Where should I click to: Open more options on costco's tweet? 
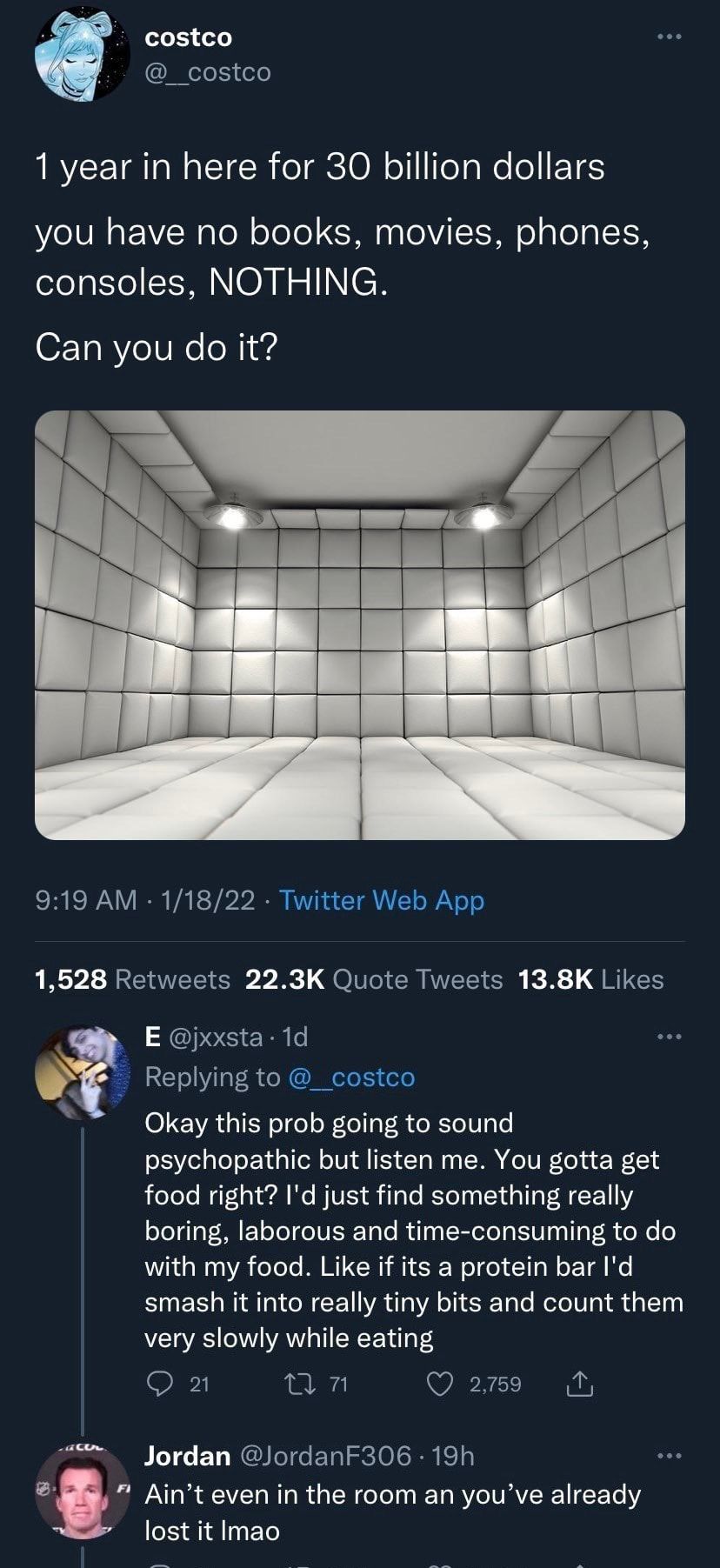click(669, 37)
